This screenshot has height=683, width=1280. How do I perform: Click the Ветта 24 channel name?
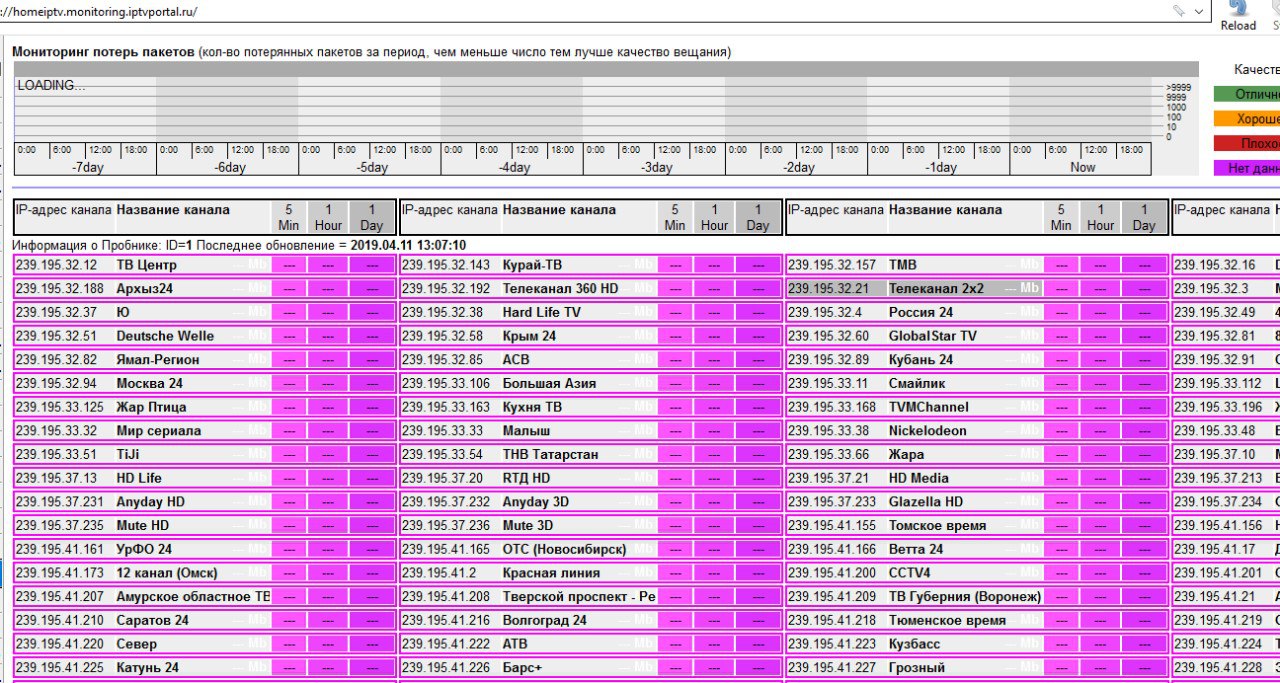916,549
